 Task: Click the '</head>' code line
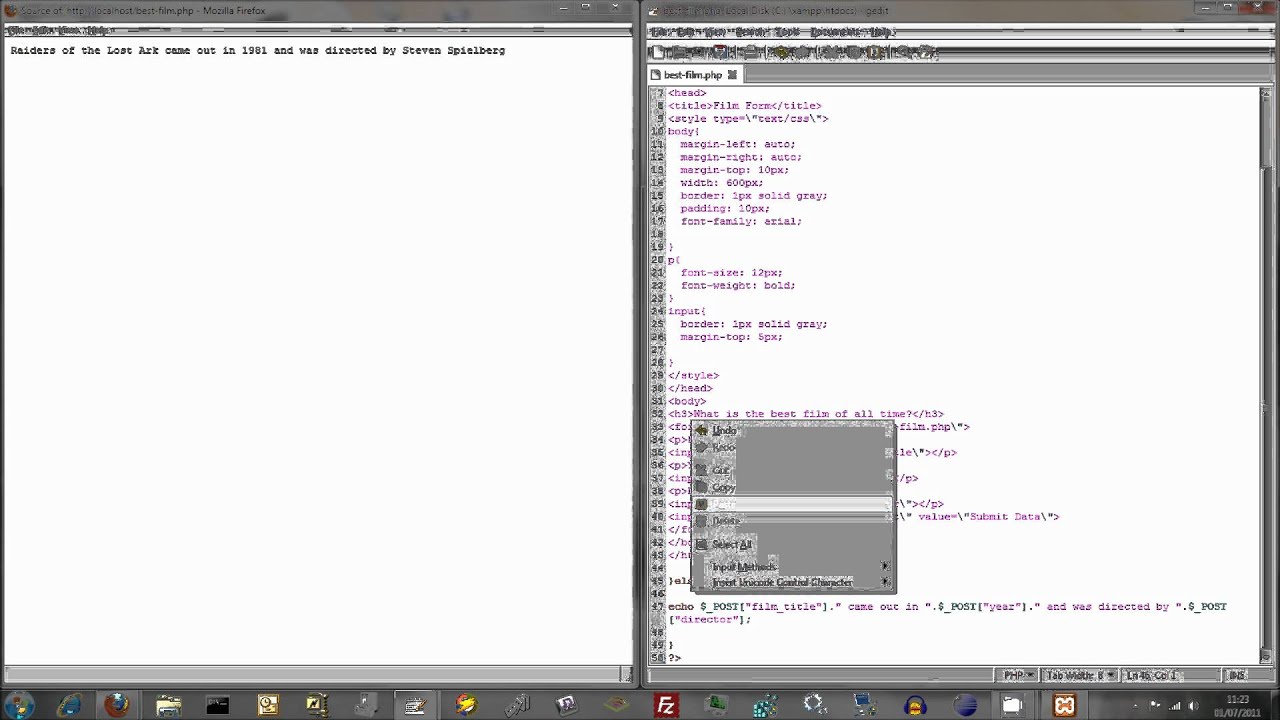point(690,388)
